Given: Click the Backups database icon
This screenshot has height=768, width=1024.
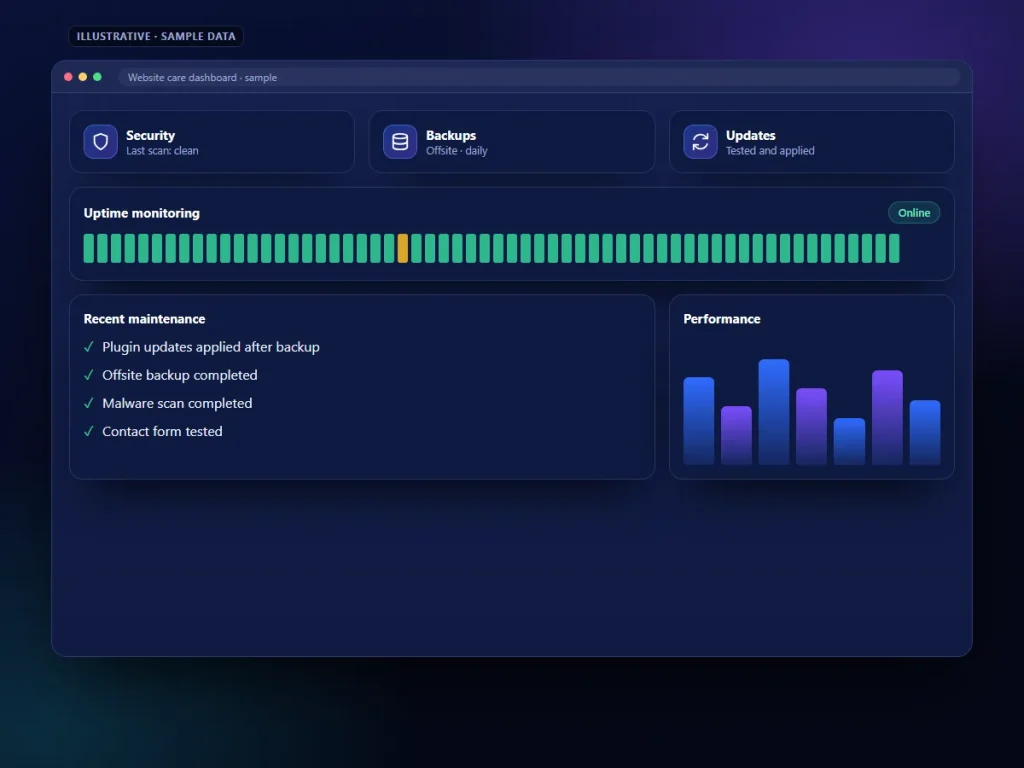Looking at the screenshot, I should [x=400, y=142].
